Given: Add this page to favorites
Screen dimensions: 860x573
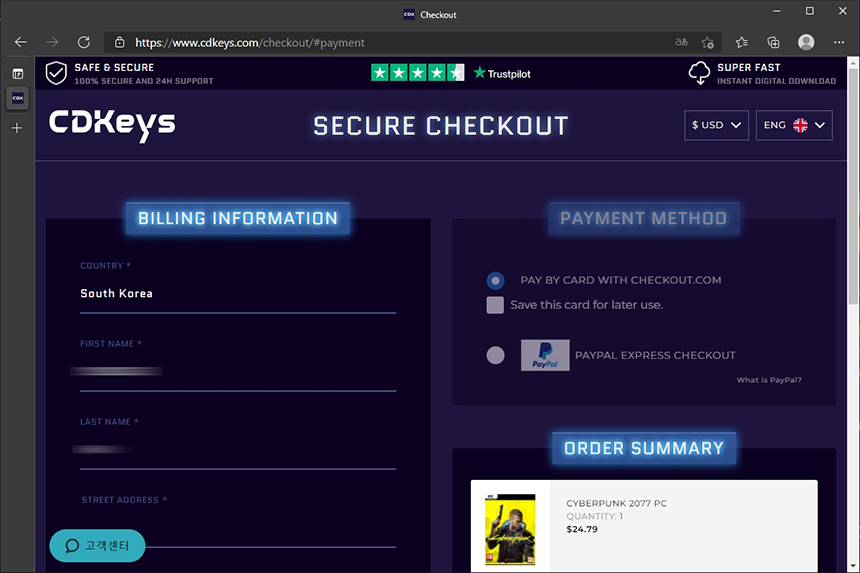Looking at the screenshot, I should click(x=708, y=42).
